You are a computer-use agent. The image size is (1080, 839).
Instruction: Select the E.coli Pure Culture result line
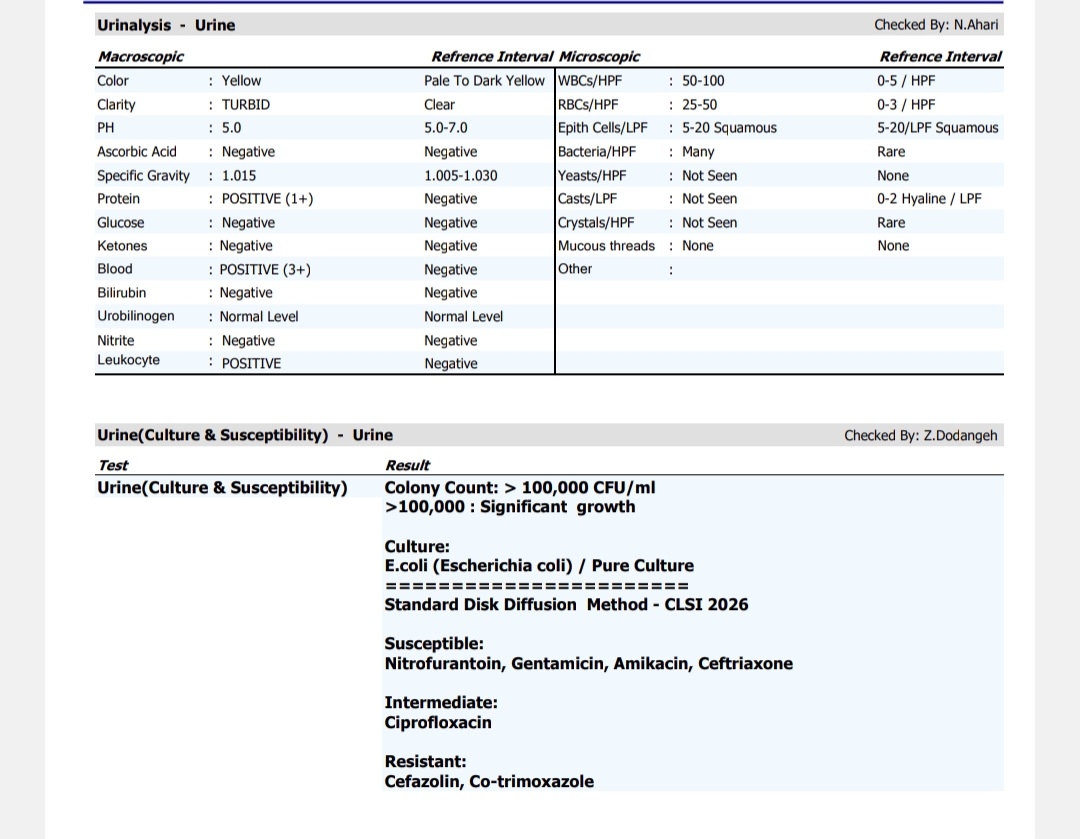click(538, 566)
